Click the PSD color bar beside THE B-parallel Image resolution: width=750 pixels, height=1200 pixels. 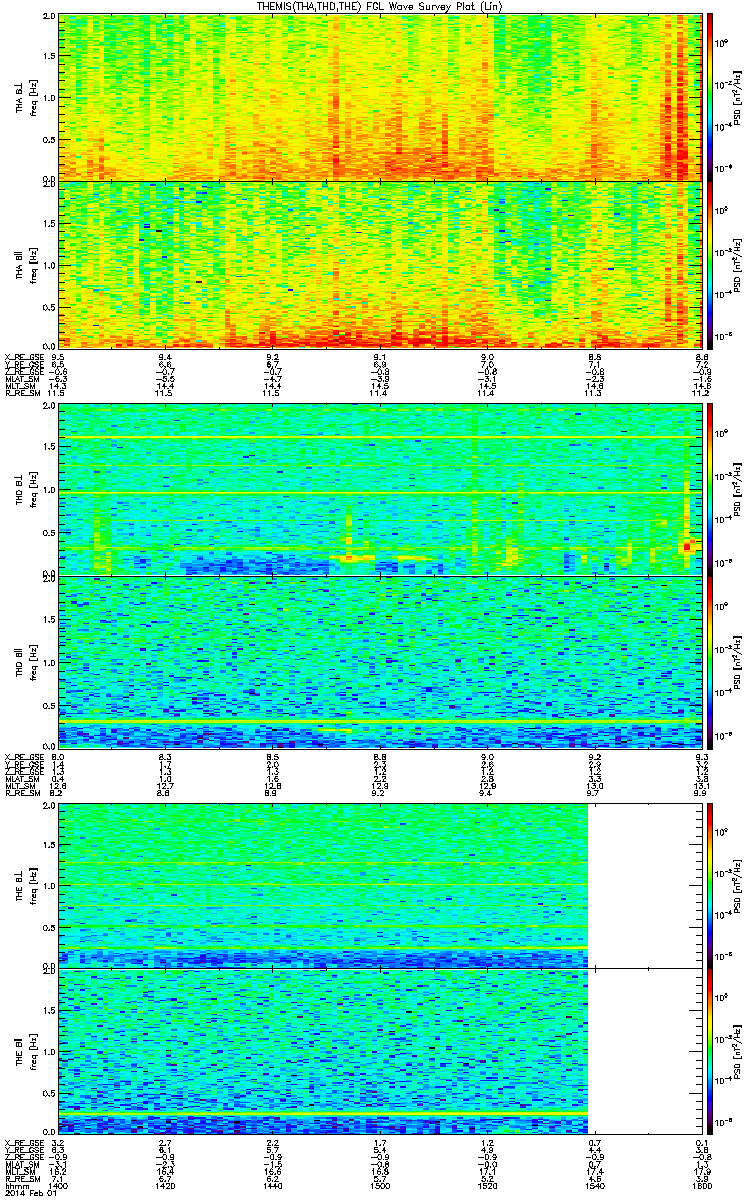(x=711, y=1051)
